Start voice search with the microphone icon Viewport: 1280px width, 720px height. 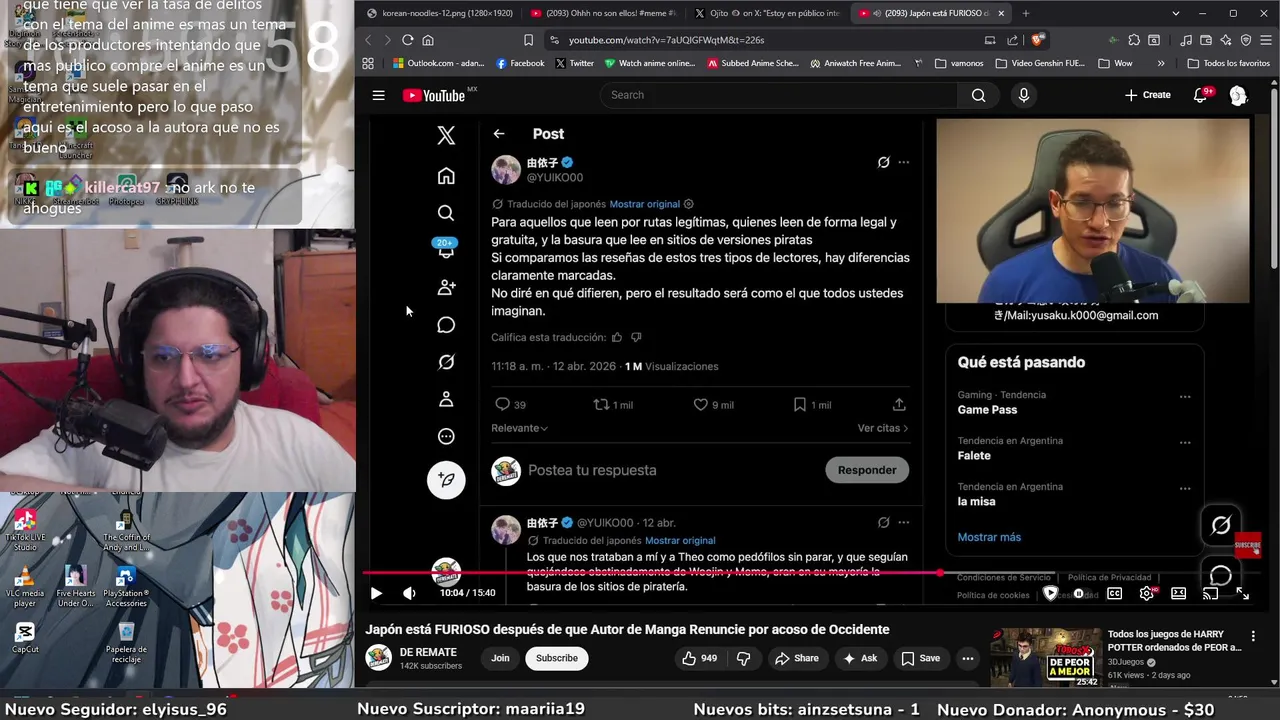1023,95
